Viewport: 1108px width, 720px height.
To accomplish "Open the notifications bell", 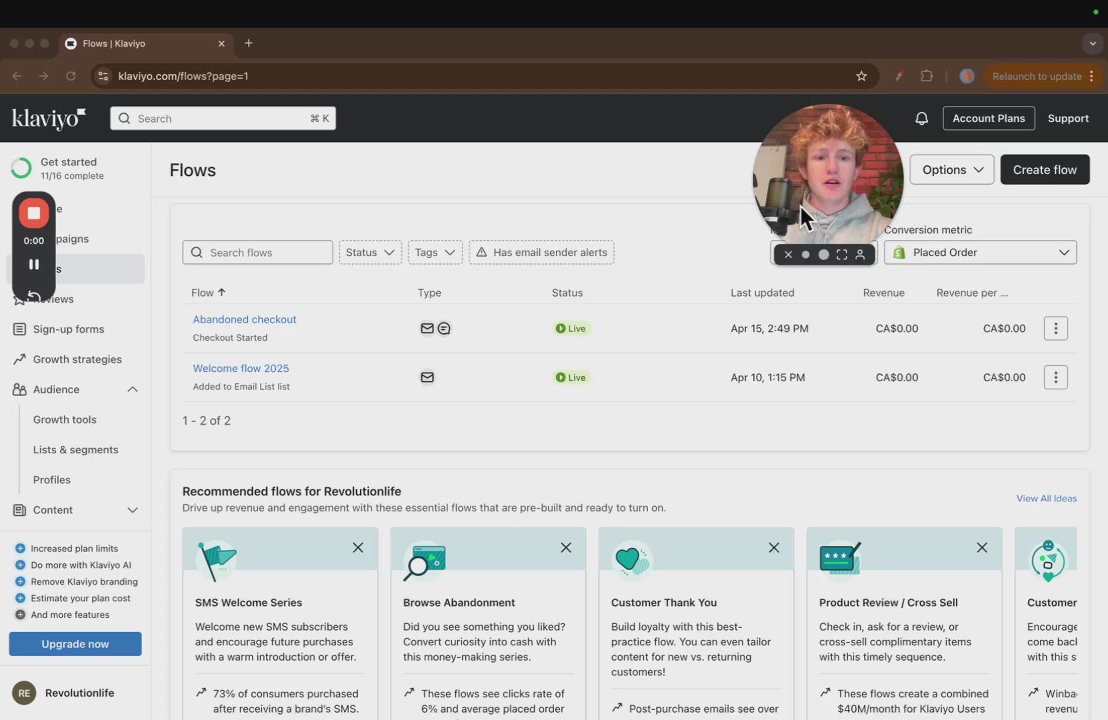I will pos(921,119).
